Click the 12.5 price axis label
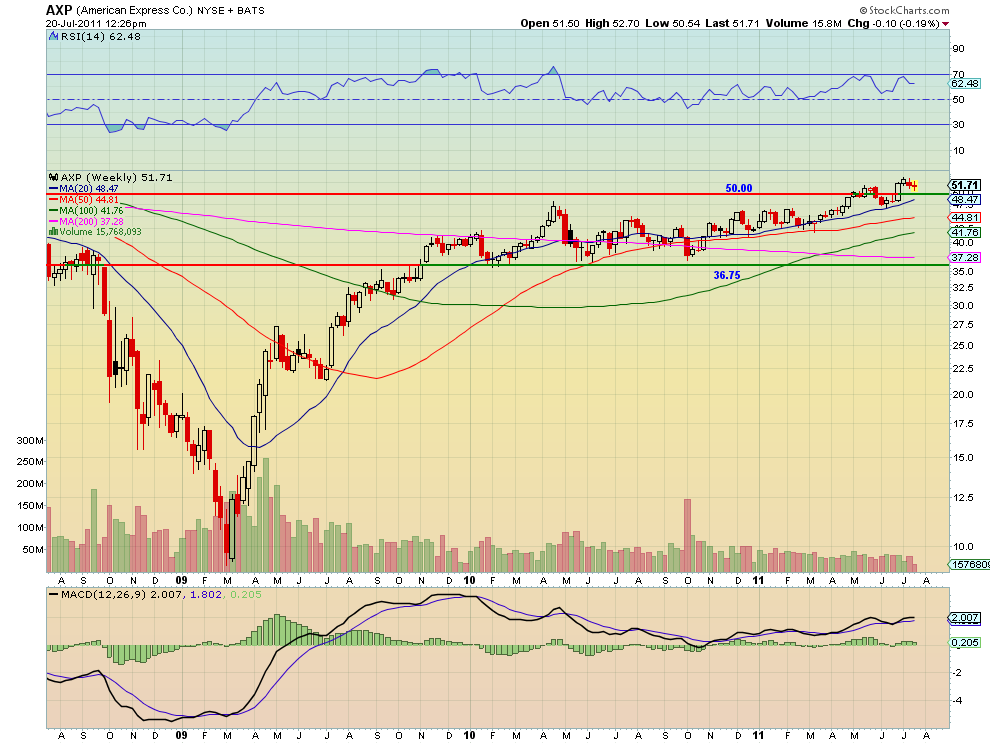This screenshot has height=744, width=990. pyautogui.click(x=963, y=498)
